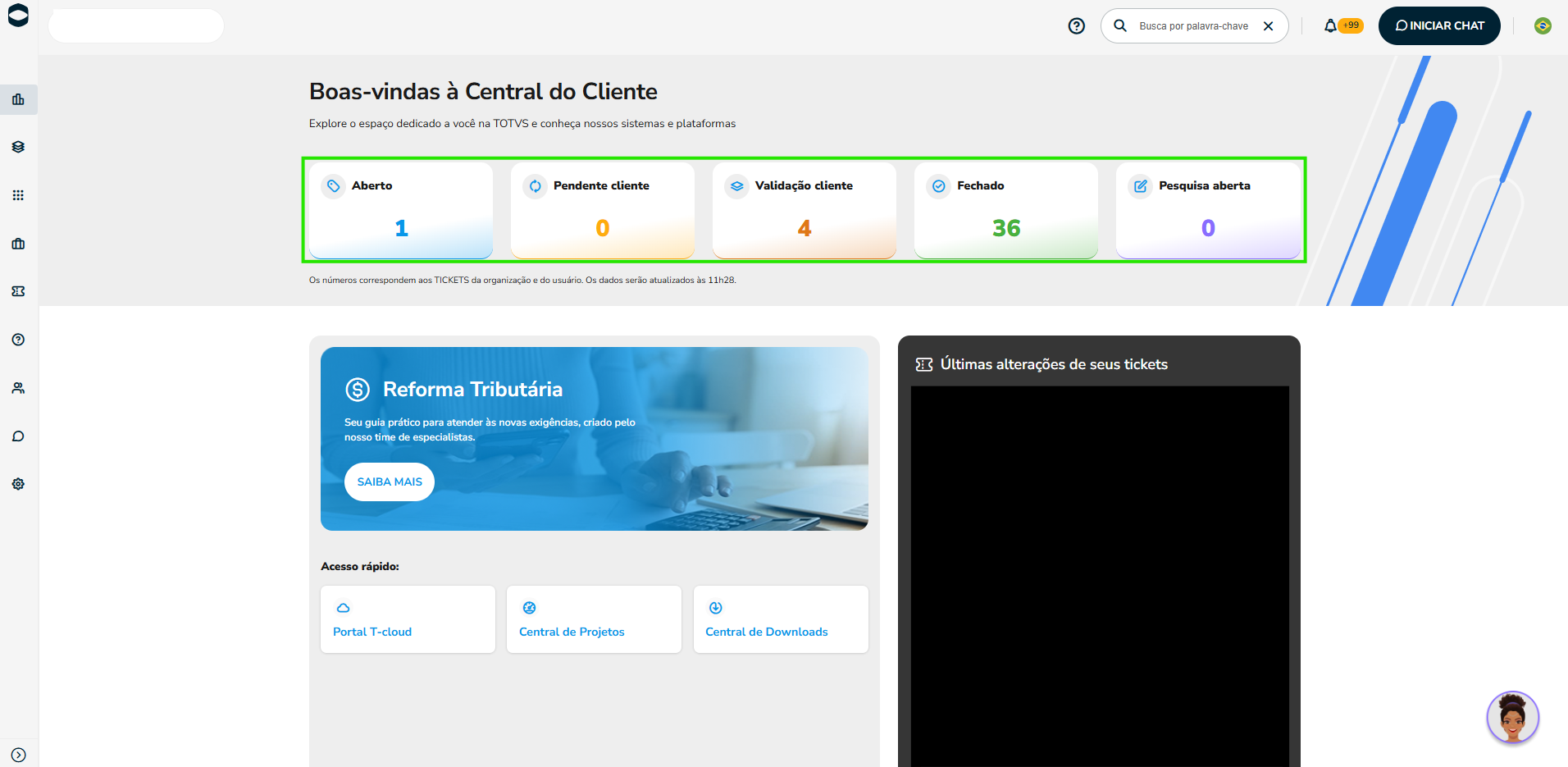
Task: Open Central de Downloads quick access
Action: (781, 619)
